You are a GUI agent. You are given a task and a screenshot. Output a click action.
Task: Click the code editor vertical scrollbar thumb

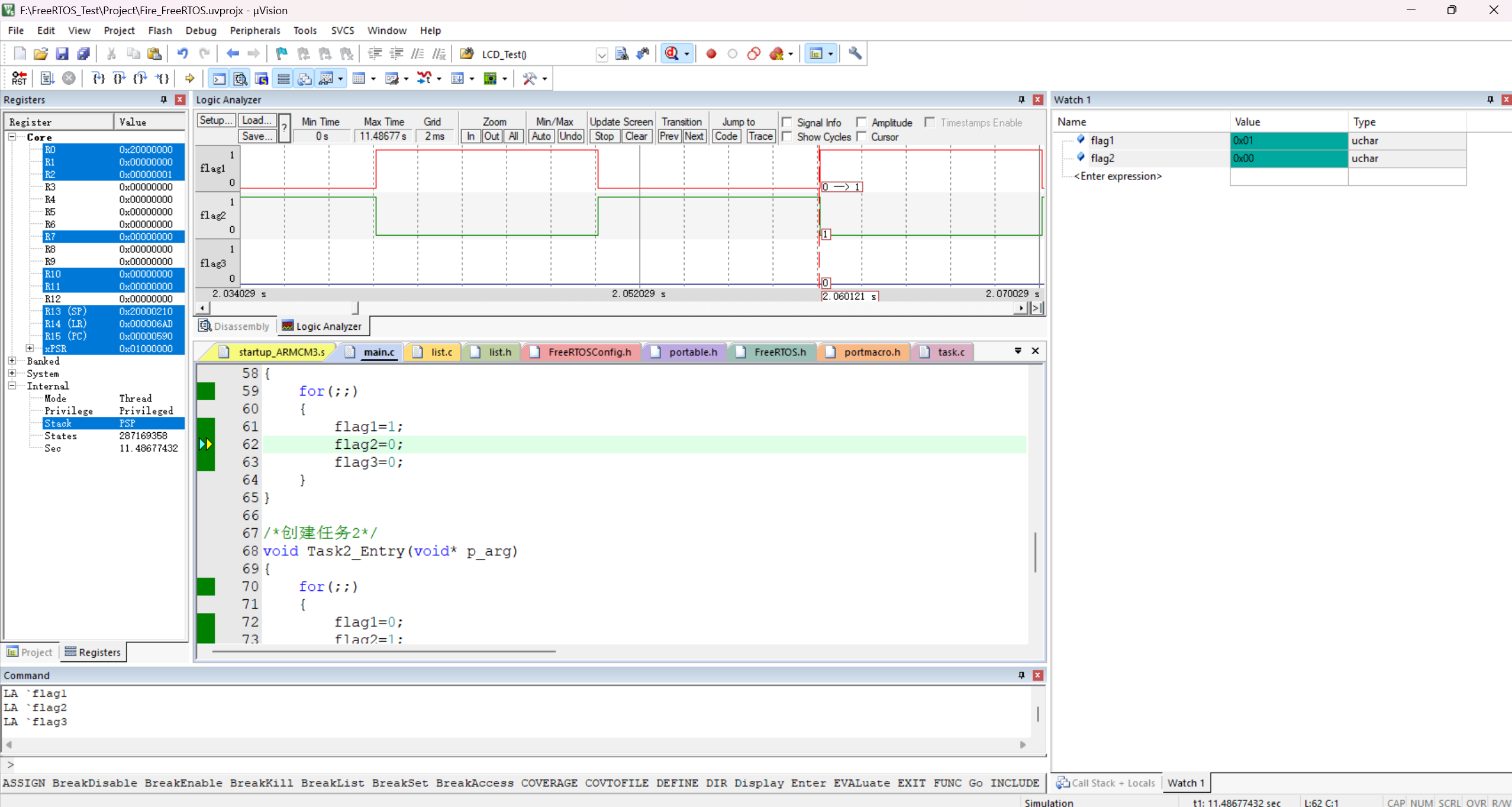(x=1035, y=552)
